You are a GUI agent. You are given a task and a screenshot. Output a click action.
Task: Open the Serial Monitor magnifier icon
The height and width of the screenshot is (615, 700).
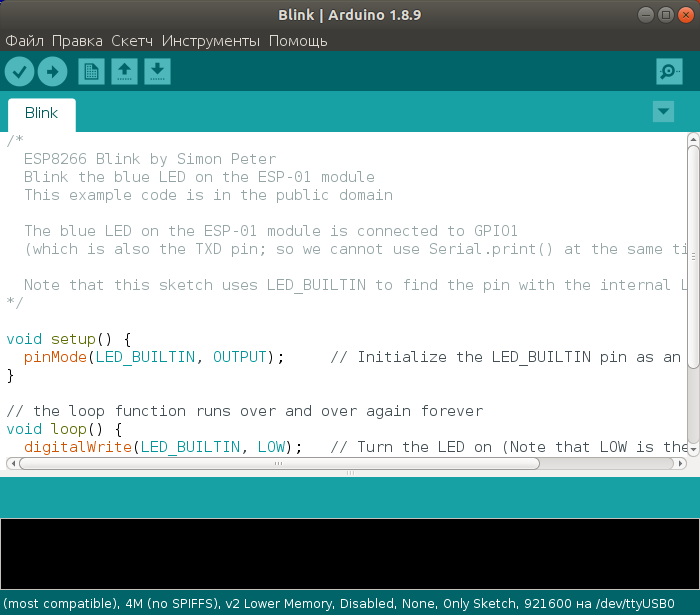[x=669, y=71]
